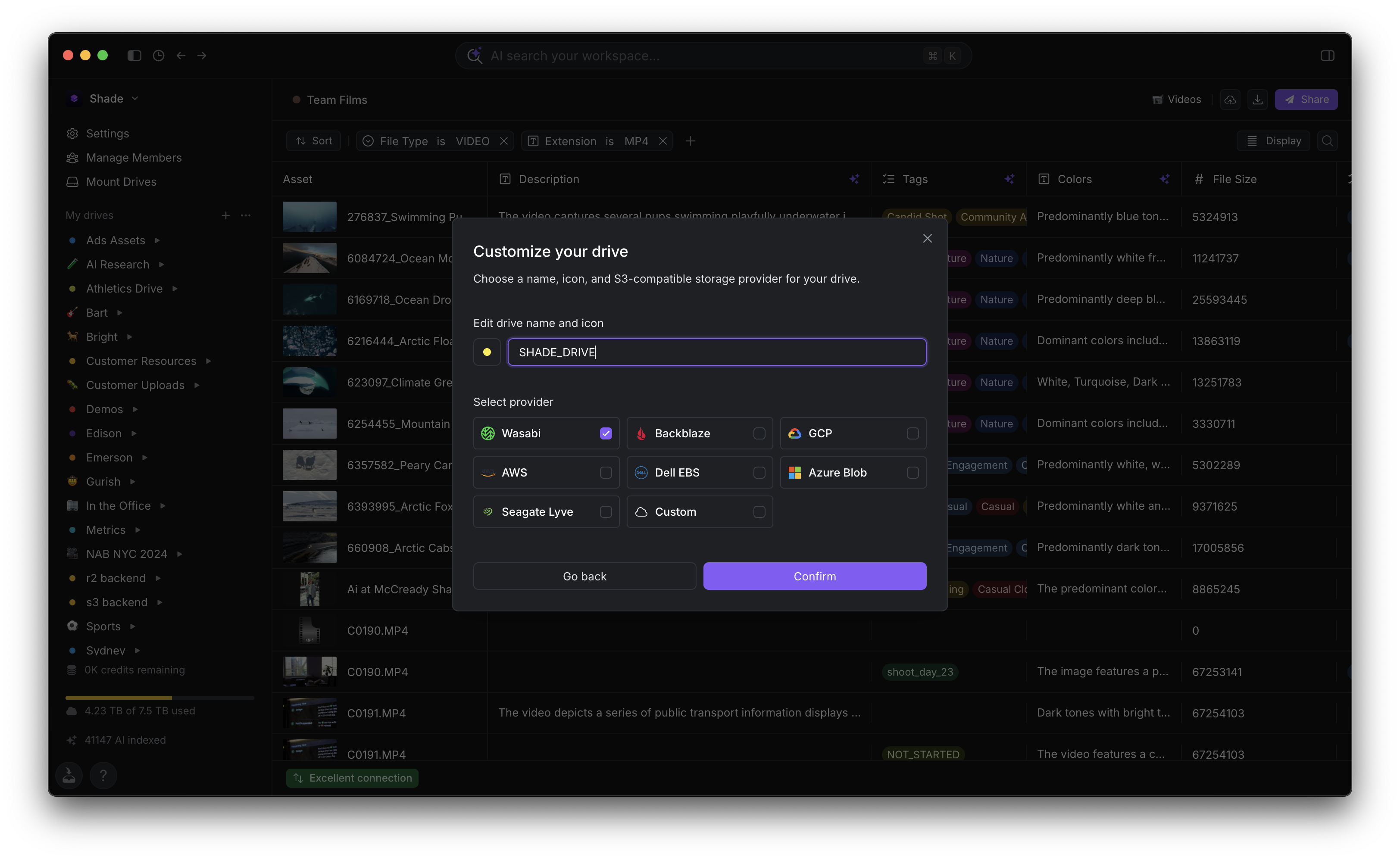This screenshot has height=860, width=1400.
Task: Open the history clock icon
Action: [x=158, y=56]
